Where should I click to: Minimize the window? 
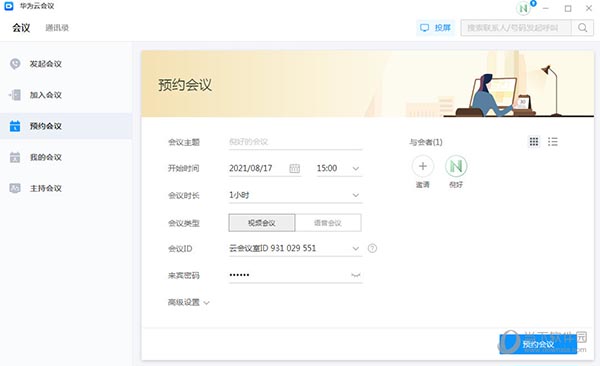click(x=546, y=8)
